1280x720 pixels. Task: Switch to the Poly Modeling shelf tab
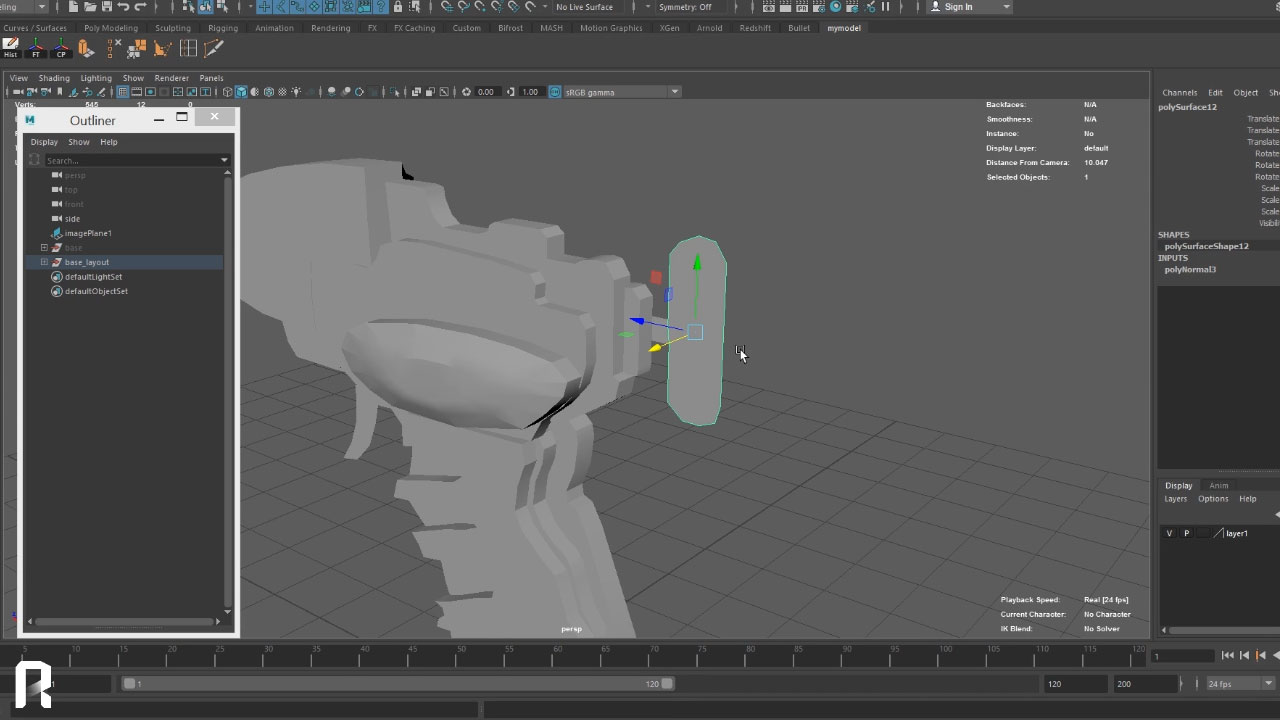[x=111, y=28]
